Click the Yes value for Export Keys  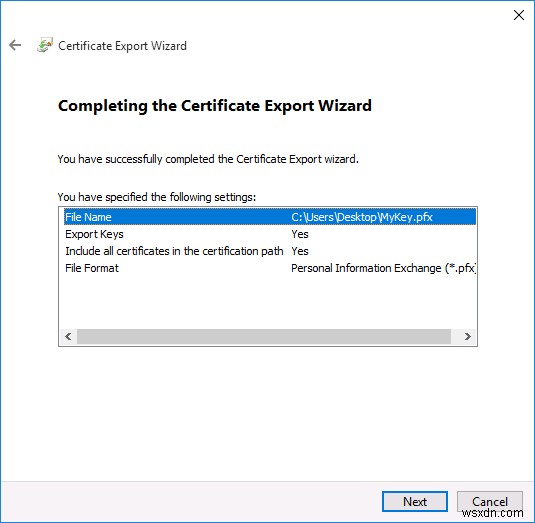(300, 234)
